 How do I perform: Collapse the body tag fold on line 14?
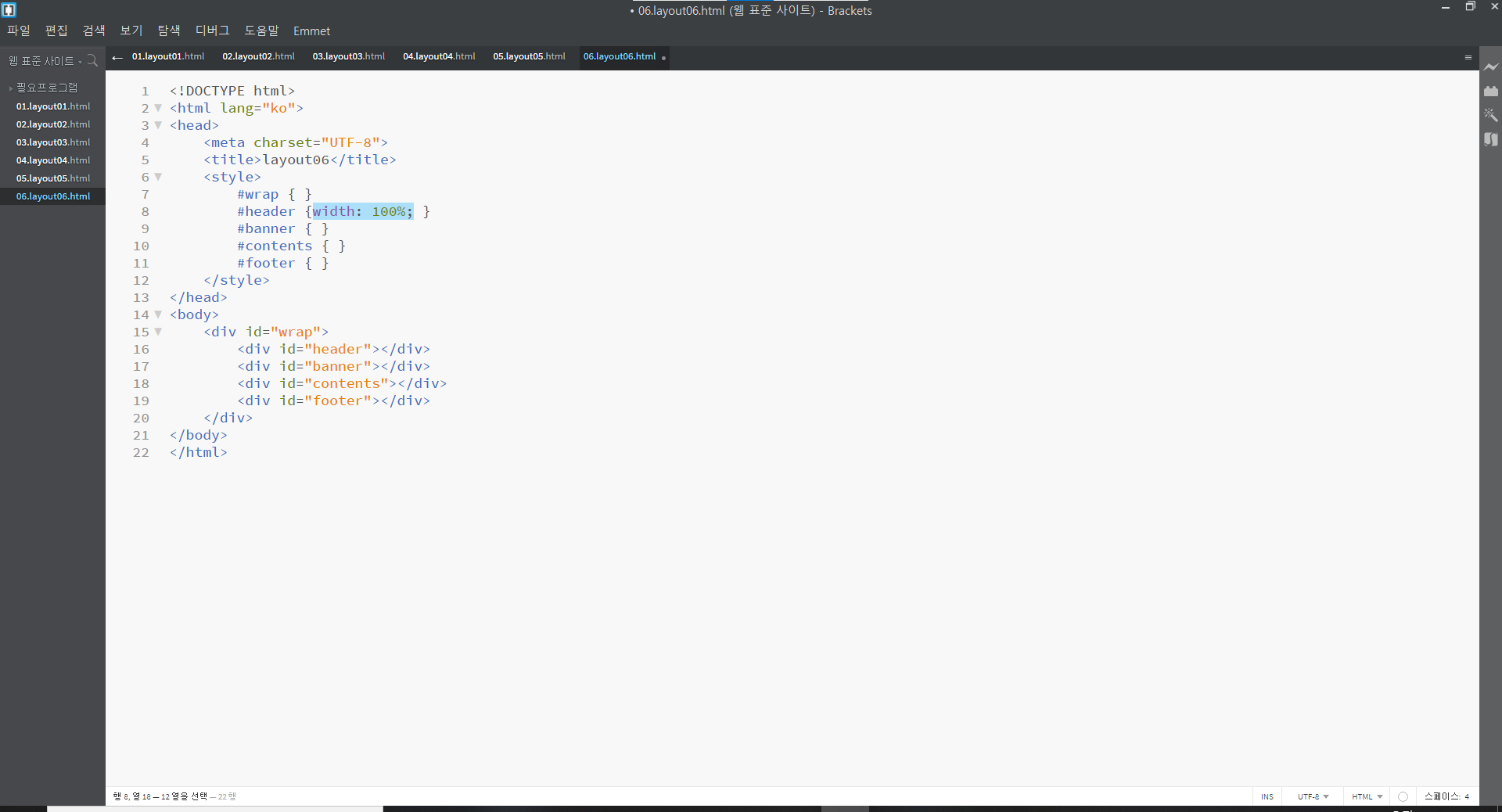158,314
